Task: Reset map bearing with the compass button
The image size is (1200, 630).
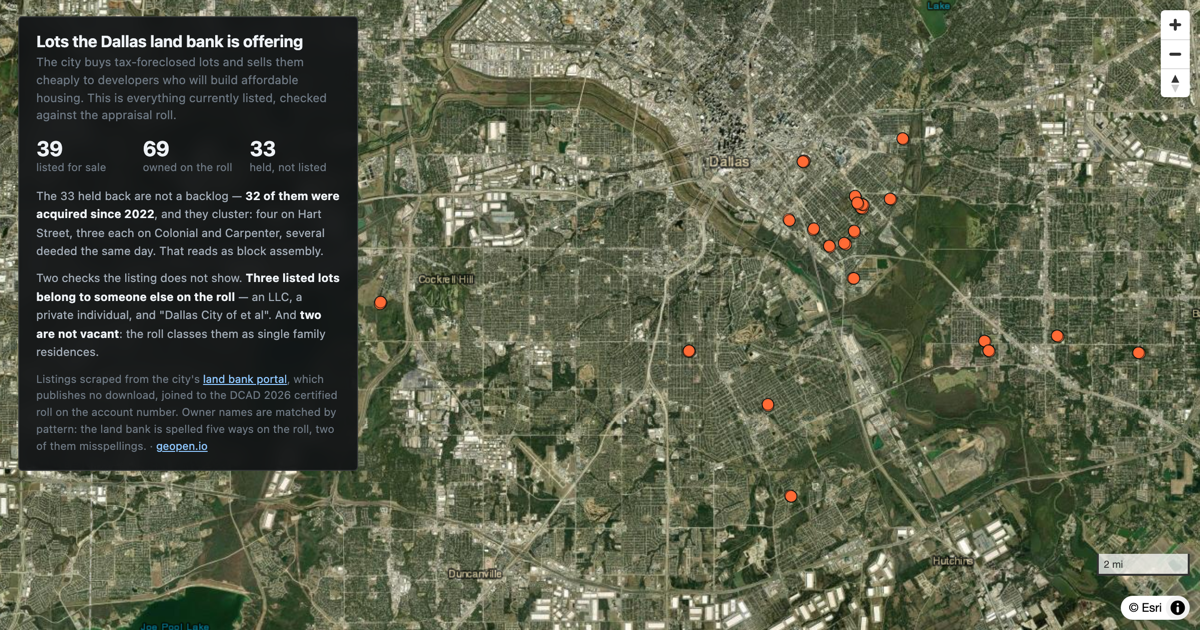Action: [1175, 83]
